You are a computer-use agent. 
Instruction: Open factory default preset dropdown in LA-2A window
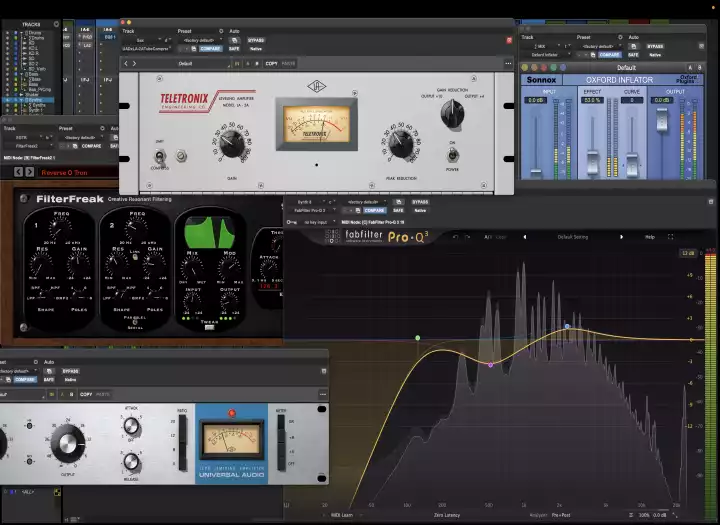point(202,40)
